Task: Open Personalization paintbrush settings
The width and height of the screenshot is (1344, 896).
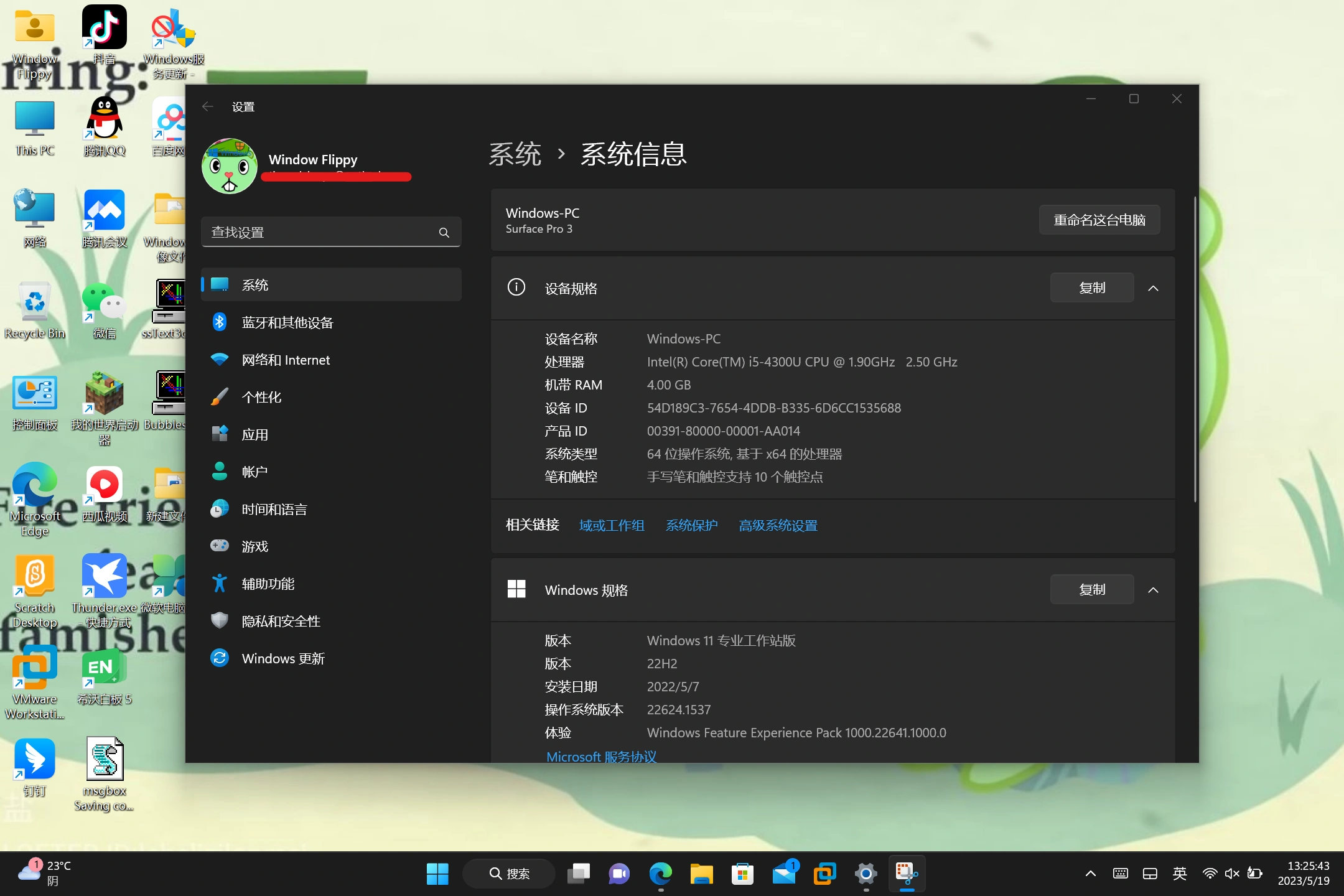Action: click(220, 397)
